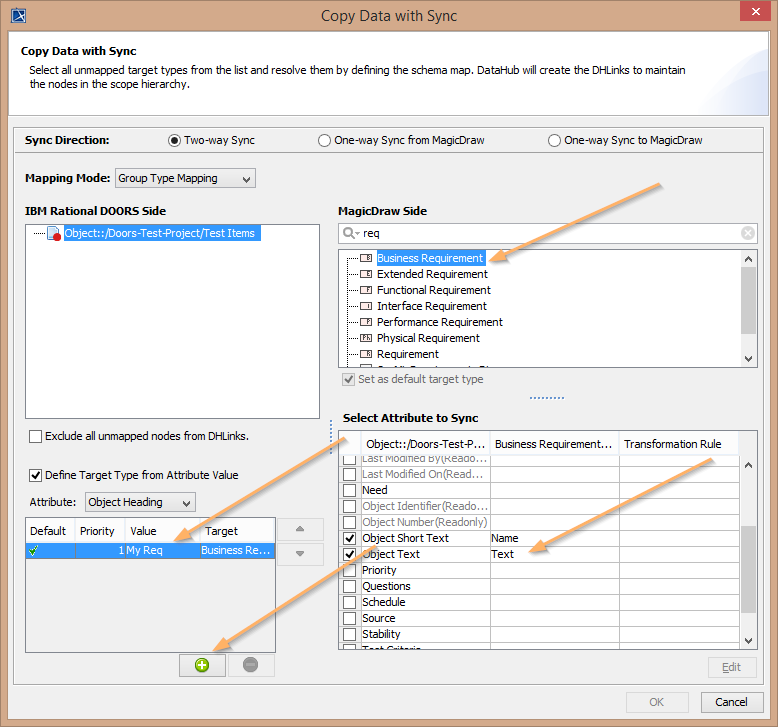Click the dotted horizontal splitter handle
This screenshot has height=727, width=778.
coord(547,398)
